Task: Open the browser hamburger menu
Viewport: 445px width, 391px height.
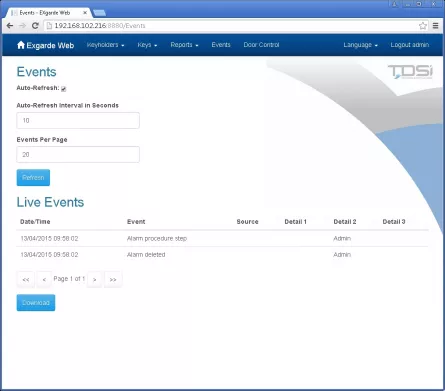Action: pyautogui.click(x=435, y=26)
